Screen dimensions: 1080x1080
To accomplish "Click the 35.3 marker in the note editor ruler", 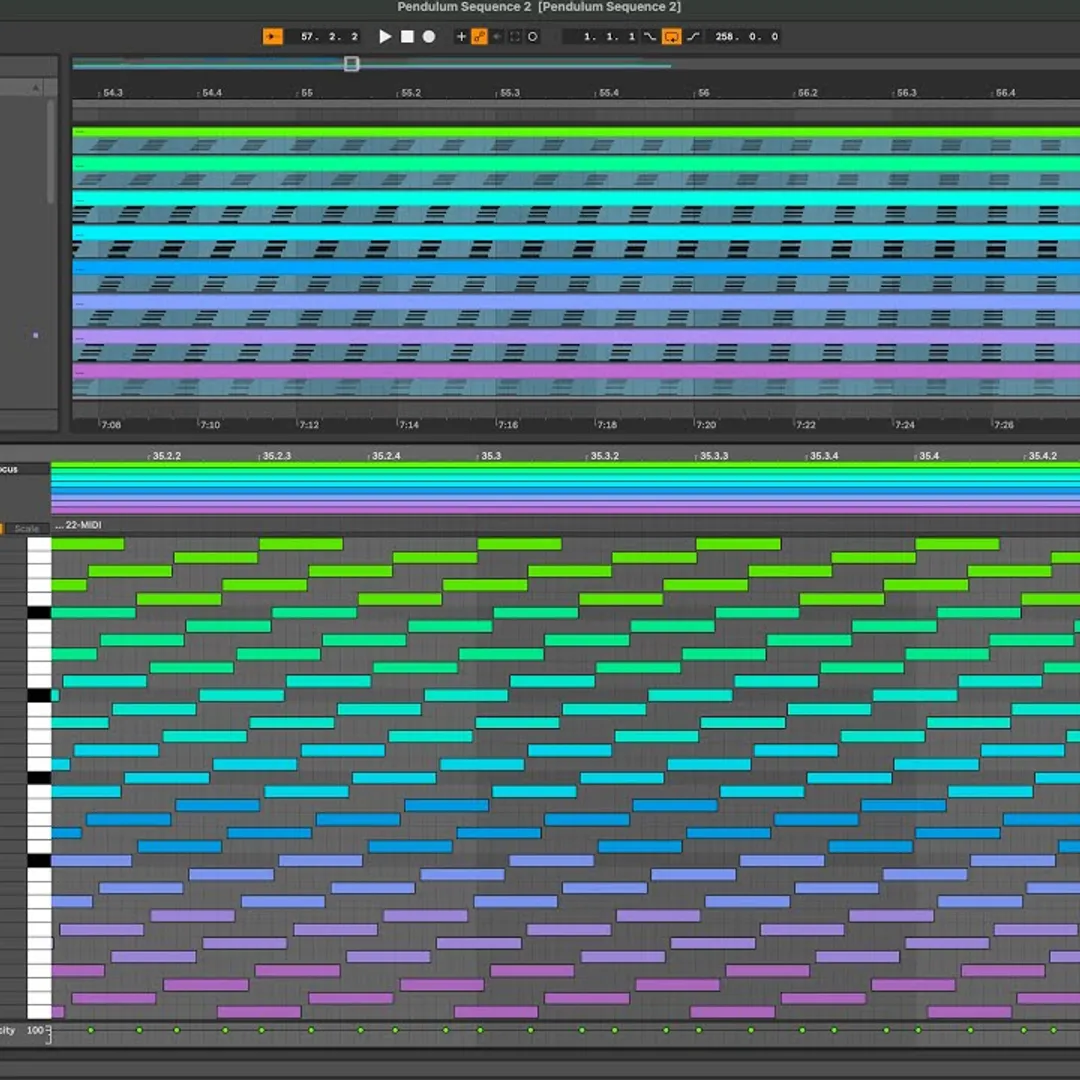I will pyautogui.click(x=491, y=456).
